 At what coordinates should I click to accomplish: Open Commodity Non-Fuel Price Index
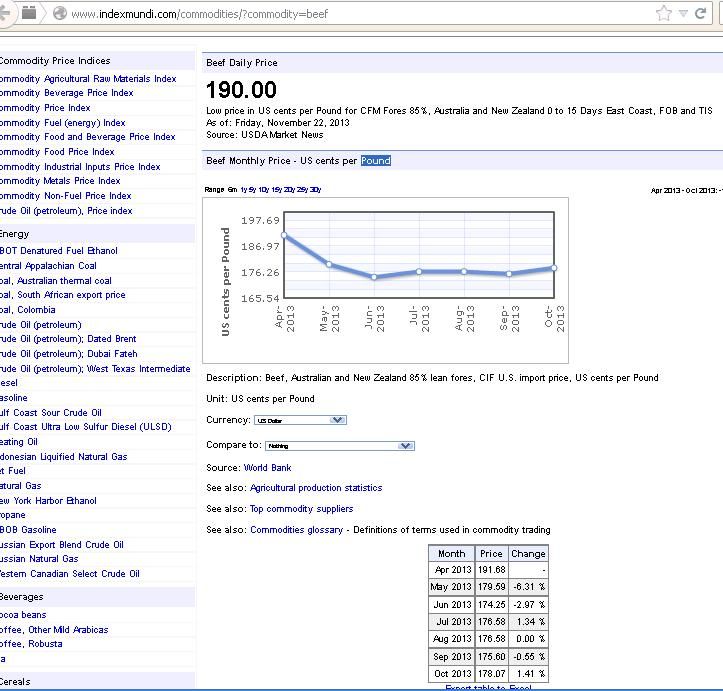(x=65, y=195)
